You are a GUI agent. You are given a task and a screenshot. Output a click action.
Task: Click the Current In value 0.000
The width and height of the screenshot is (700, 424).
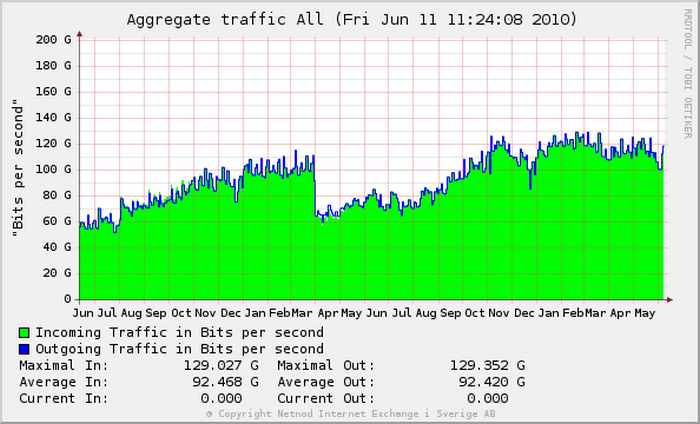221,398
